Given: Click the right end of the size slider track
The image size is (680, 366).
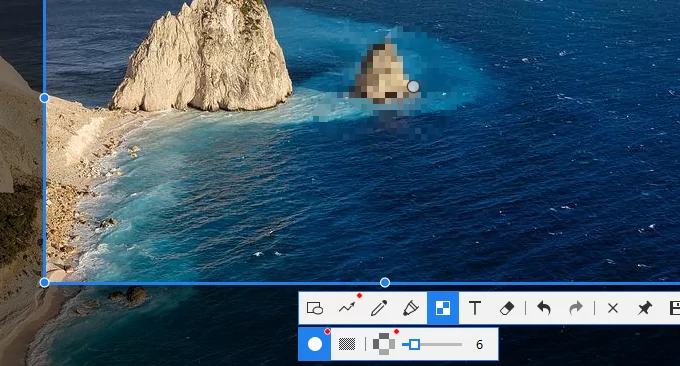Looking at the screenshot, I should point(461,345).
